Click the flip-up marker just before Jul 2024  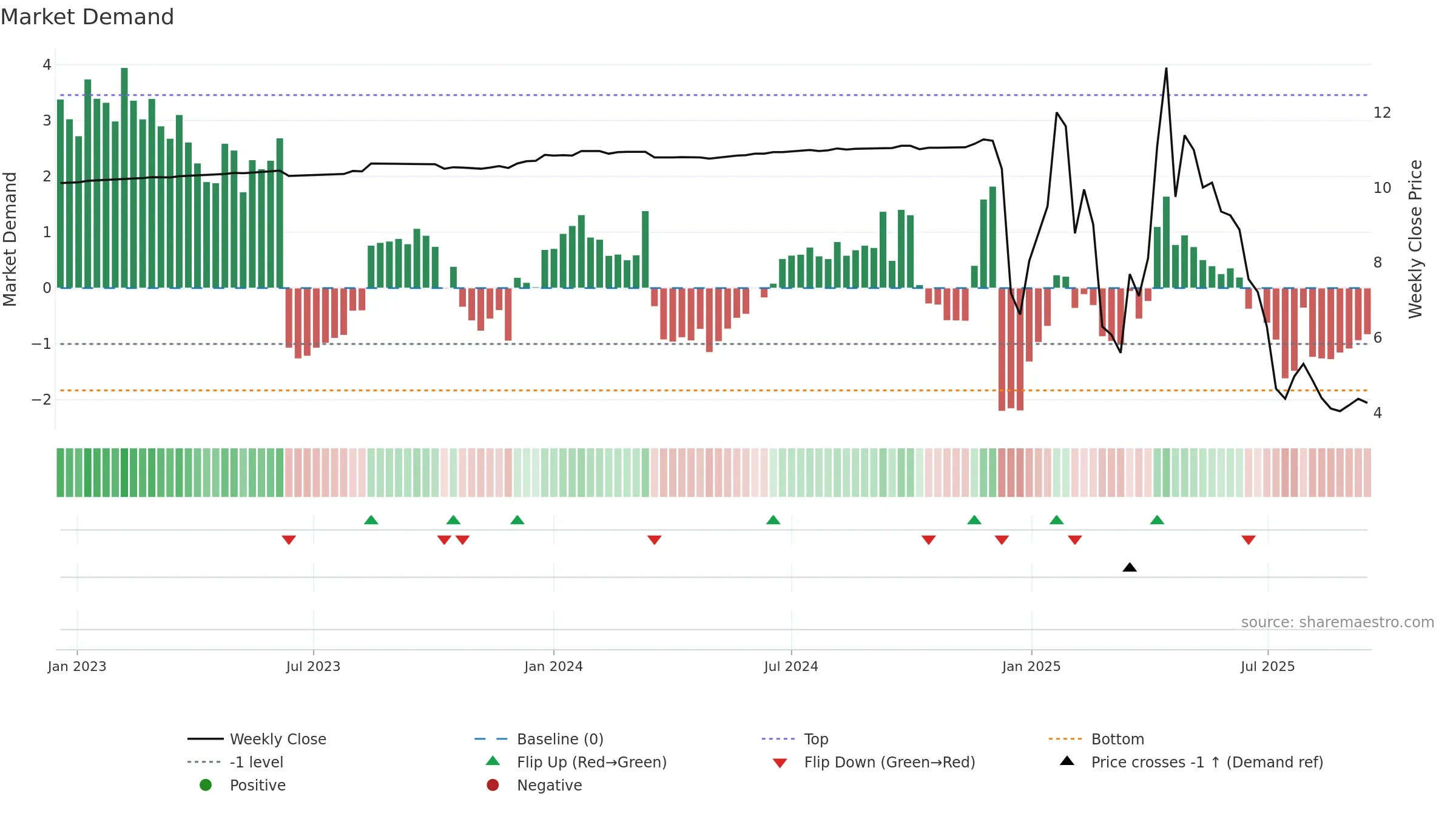[773, 520]
